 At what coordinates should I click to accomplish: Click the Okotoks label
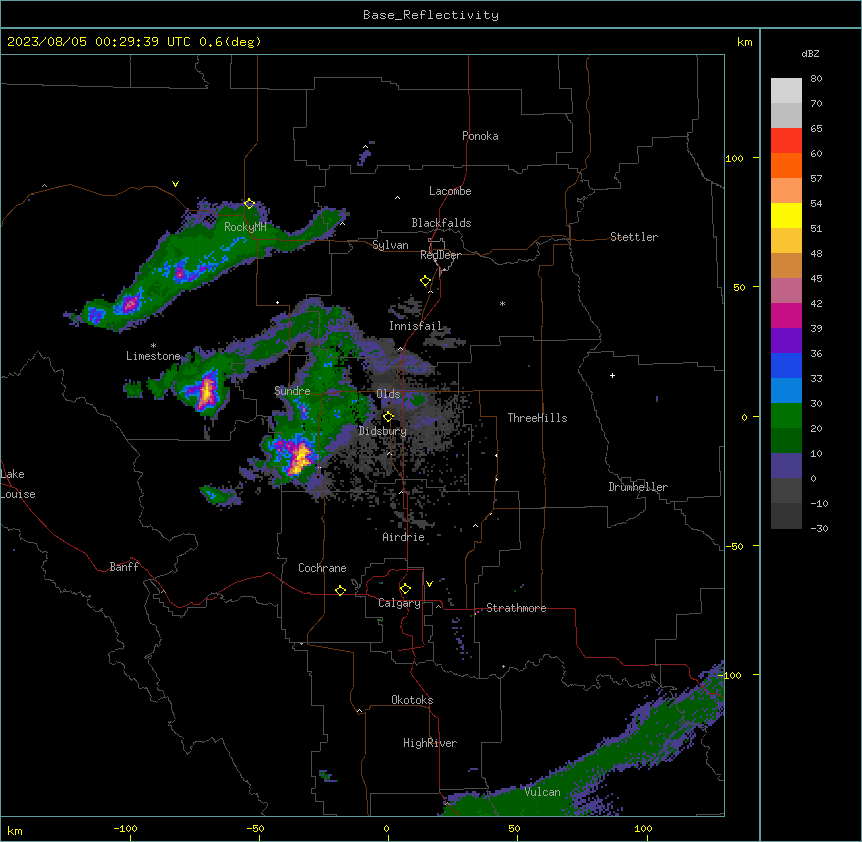(412, 700)
